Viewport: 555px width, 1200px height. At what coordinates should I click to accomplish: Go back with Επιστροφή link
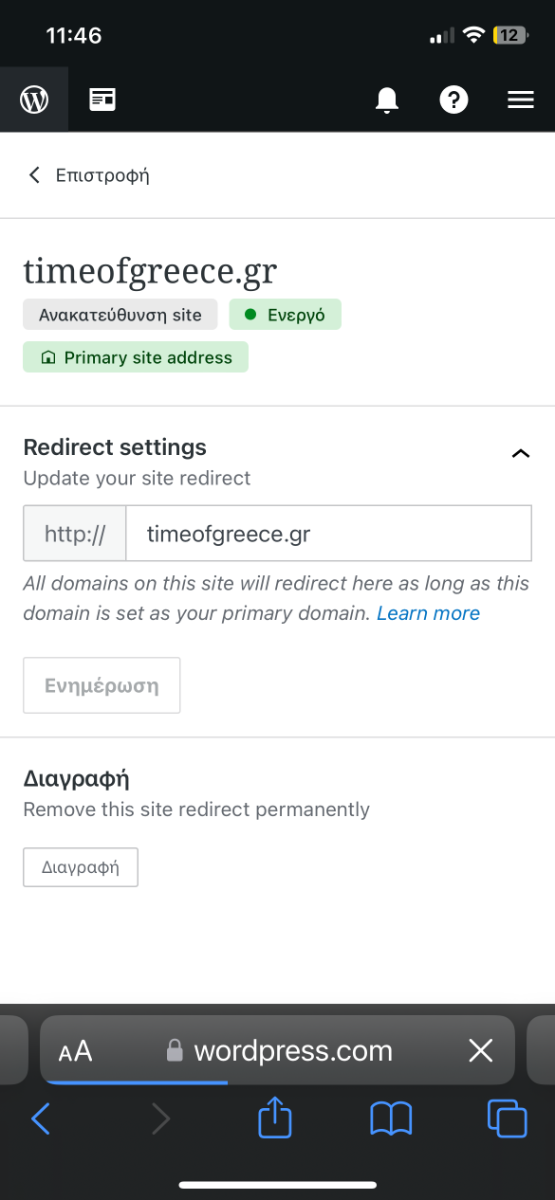coord(88,175)
